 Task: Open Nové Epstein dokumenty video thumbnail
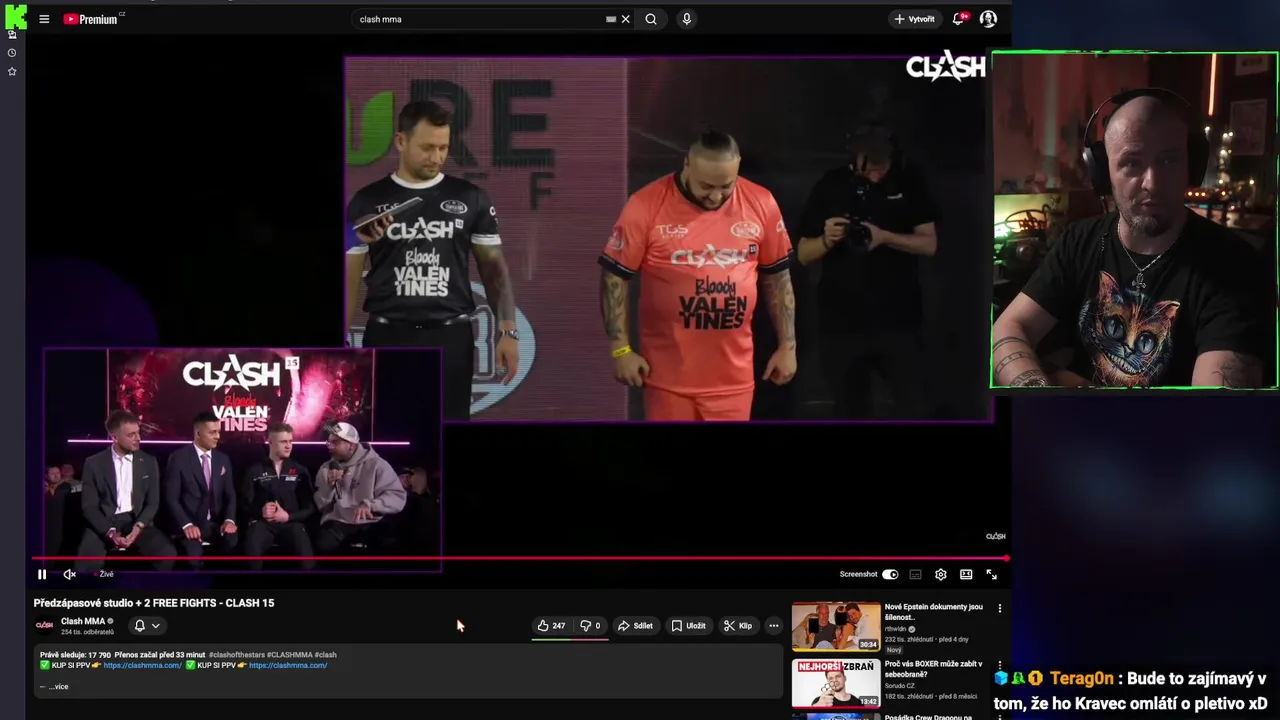pyautogui.click(x=836, y=626)
